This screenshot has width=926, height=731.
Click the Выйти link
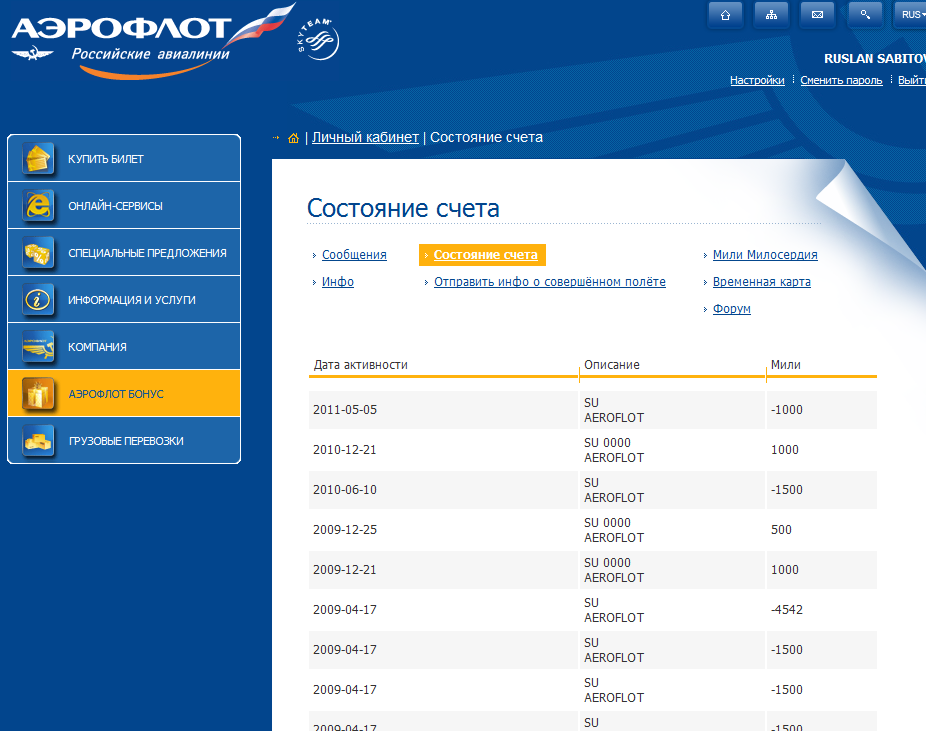point(912,80)
